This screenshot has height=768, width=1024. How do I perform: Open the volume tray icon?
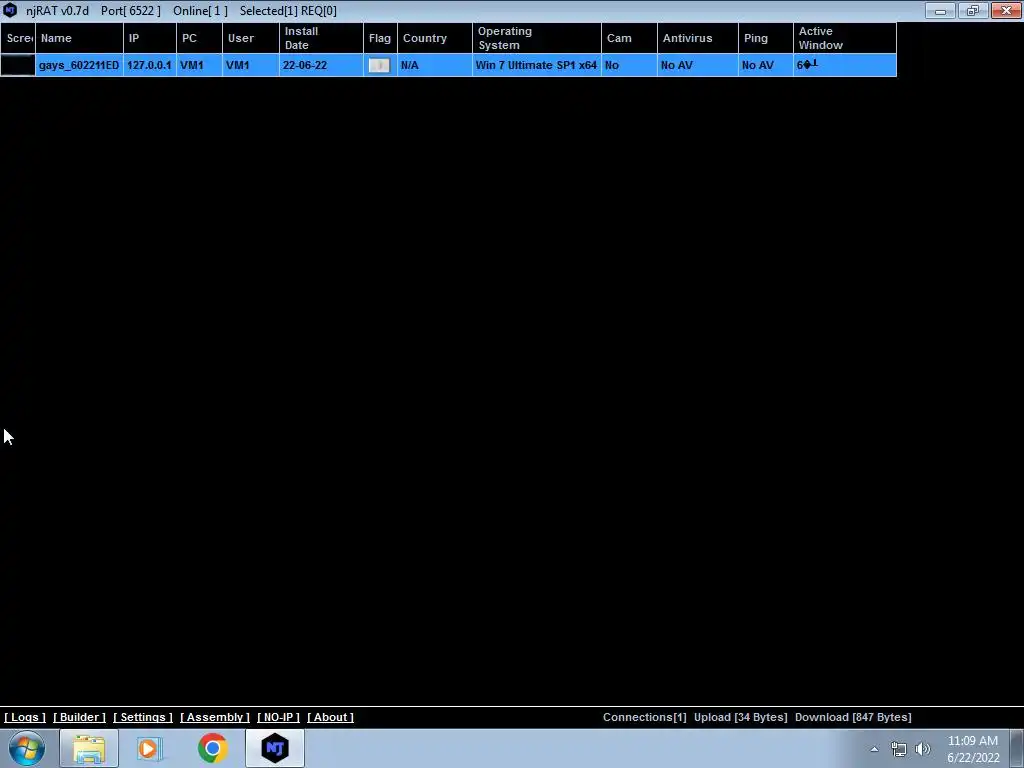[x=922, y=749]
